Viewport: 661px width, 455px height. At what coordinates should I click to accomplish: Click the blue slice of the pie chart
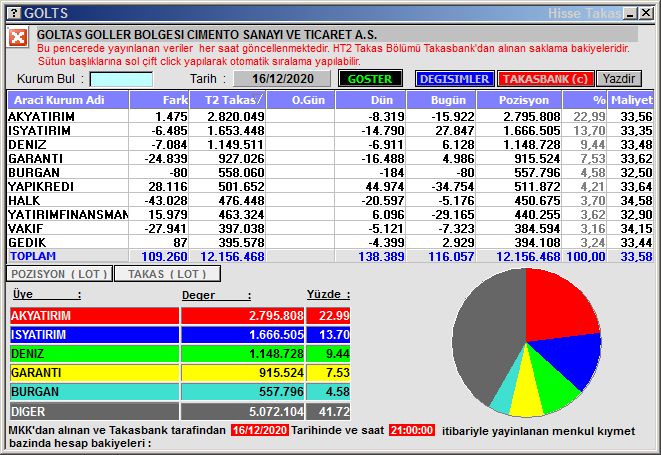click(573, 358)
